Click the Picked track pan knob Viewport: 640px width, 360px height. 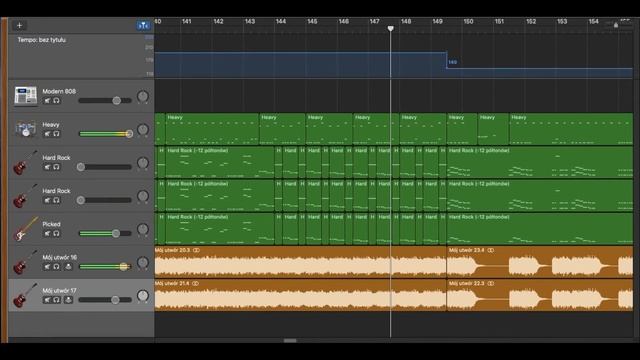(x=143, y=230)
